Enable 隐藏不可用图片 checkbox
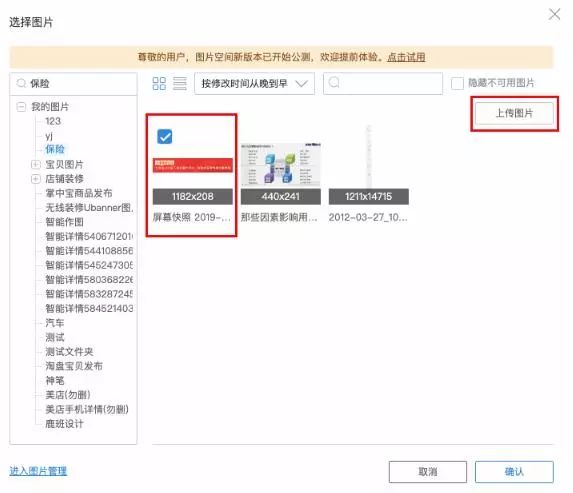This screenshot has height=493, width=573. click(x=457, y=83)
